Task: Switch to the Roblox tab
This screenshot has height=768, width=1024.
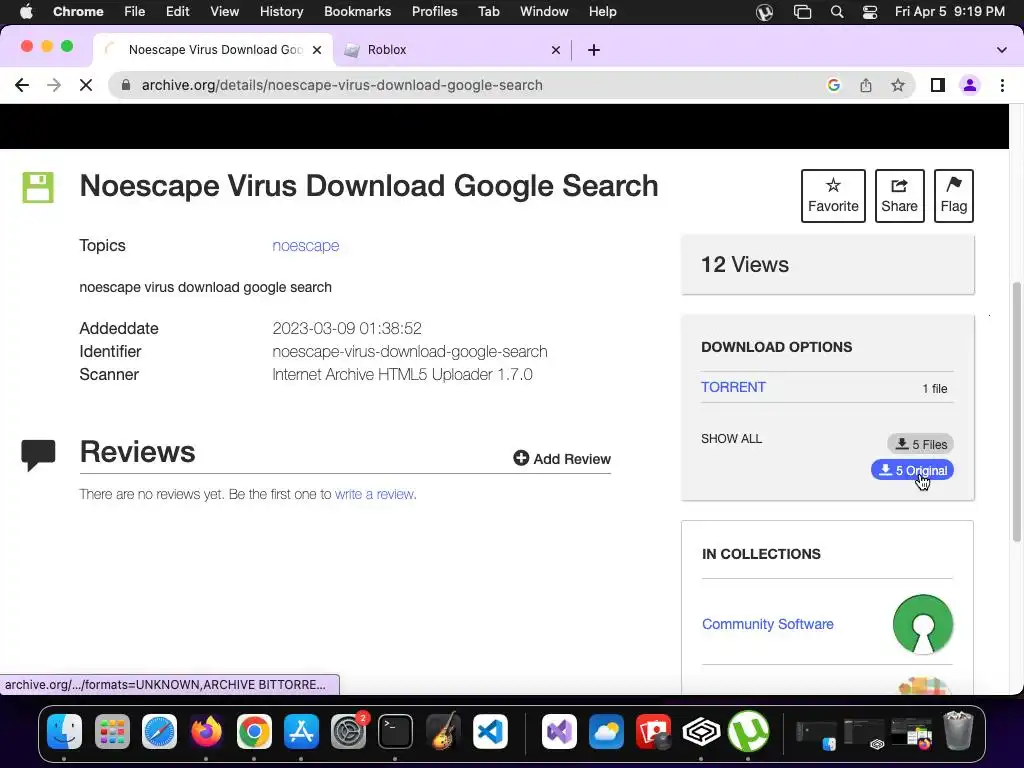Action: click(x=453, y=50)
